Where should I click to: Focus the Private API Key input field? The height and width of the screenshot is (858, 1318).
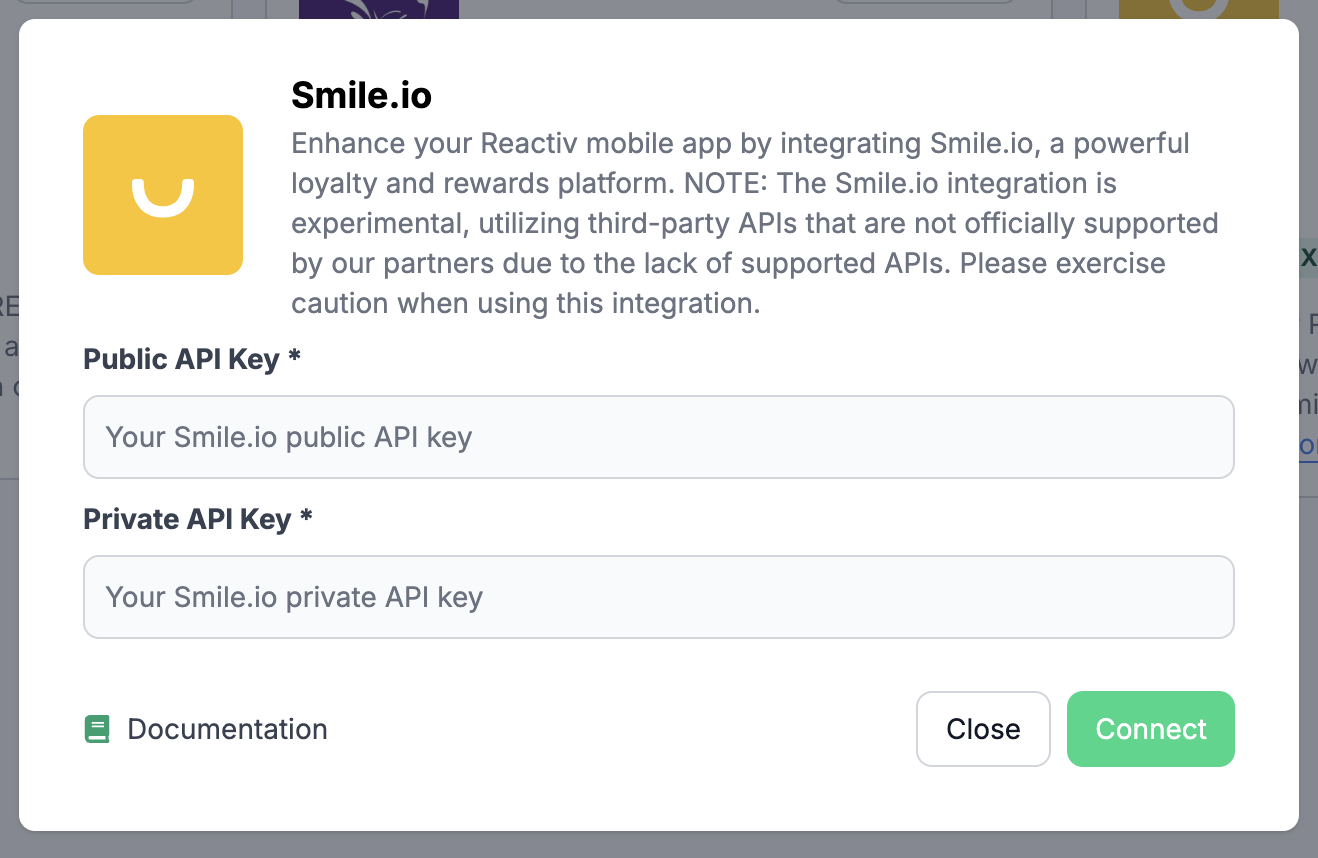658,597
